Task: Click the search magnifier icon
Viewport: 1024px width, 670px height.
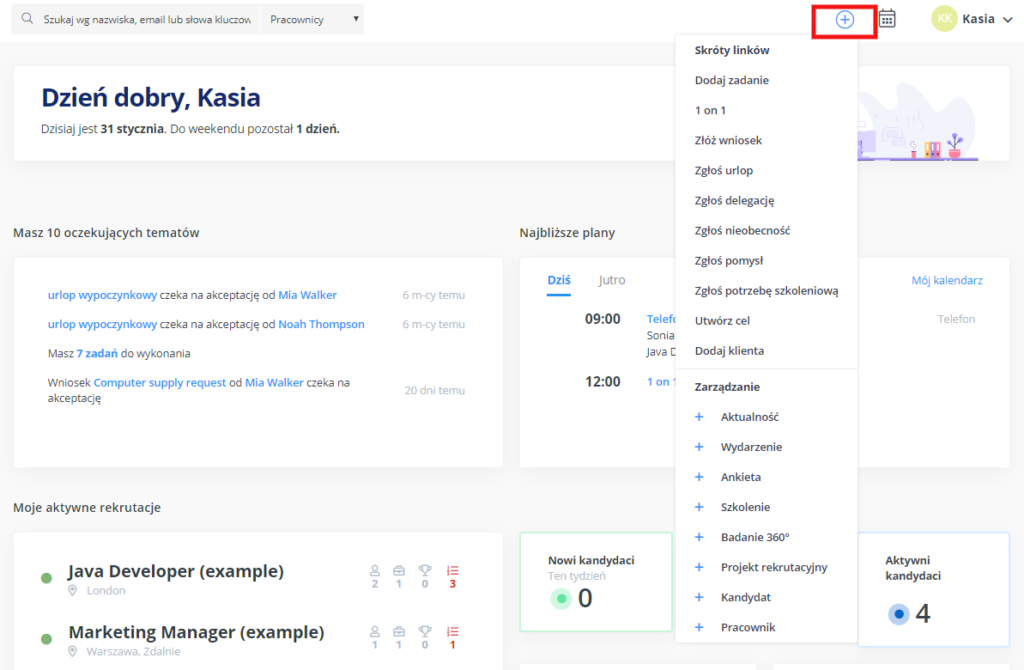Action: [x=26, y=18]
